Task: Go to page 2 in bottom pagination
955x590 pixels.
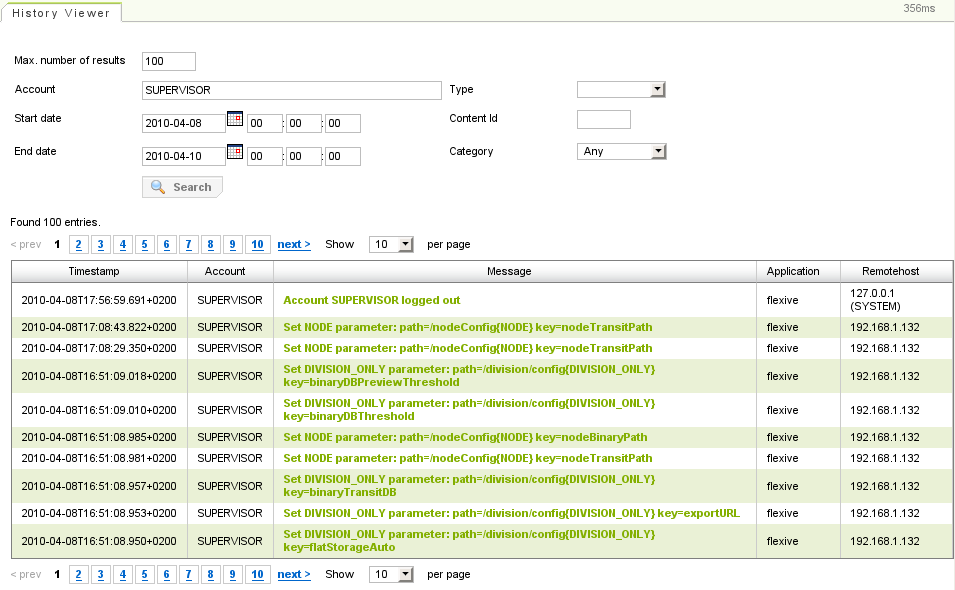Action: coord(78,574)
